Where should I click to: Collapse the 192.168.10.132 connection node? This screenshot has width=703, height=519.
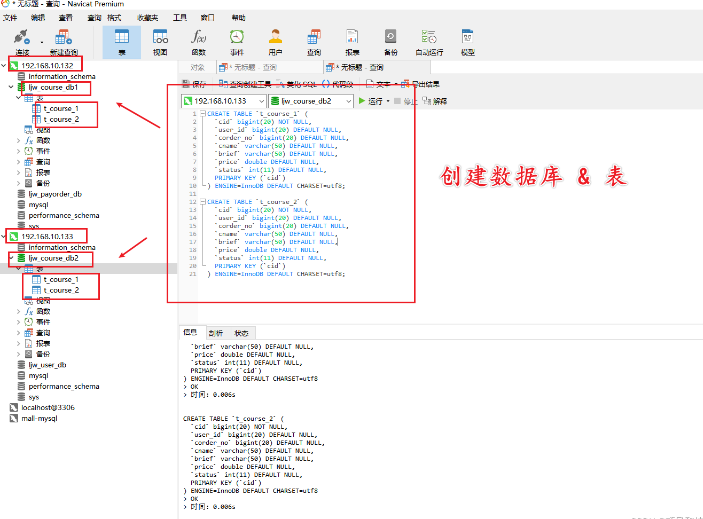coord(4,65)
